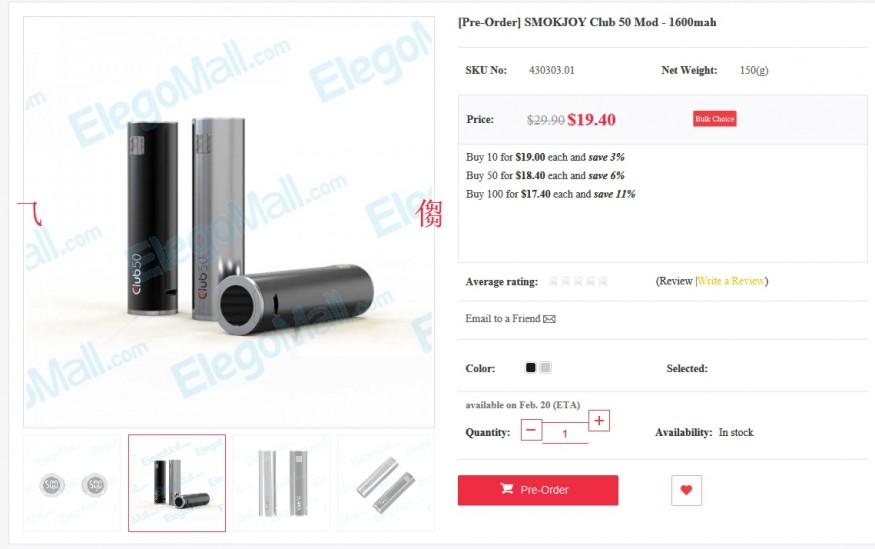Select the highlighted black and silver mods thumbnail
Image resolution: width=875 pixels, height=549 pixels.
[x=177, y=483]
